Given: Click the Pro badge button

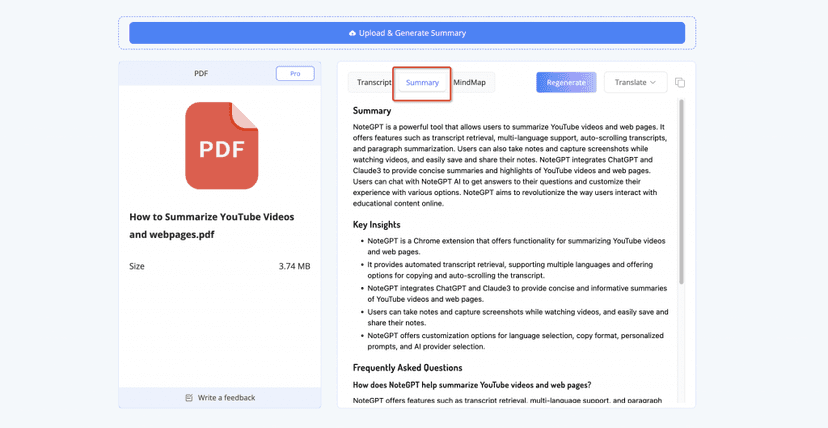Looking at the screenshot, I should [x=295, y=73].
